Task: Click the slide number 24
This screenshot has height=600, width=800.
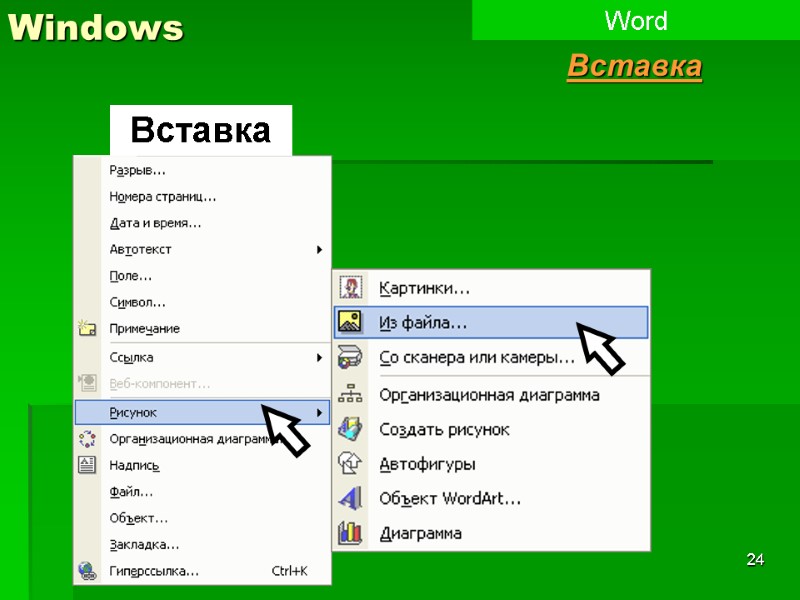Action: pyautogui.click(x=755, y=560)
